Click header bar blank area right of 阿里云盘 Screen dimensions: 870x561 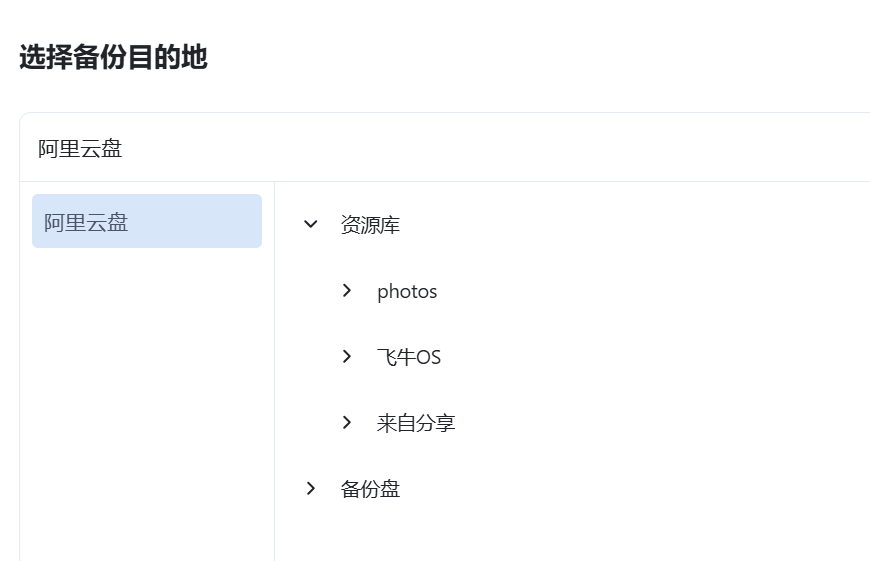click(500, 149)
